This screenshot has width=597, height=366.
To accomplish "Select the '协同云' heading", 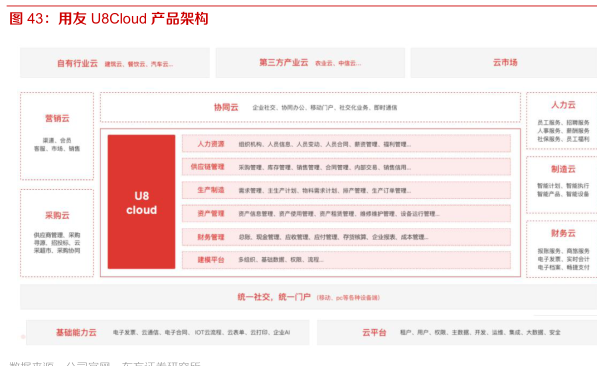I will [226, 107].
